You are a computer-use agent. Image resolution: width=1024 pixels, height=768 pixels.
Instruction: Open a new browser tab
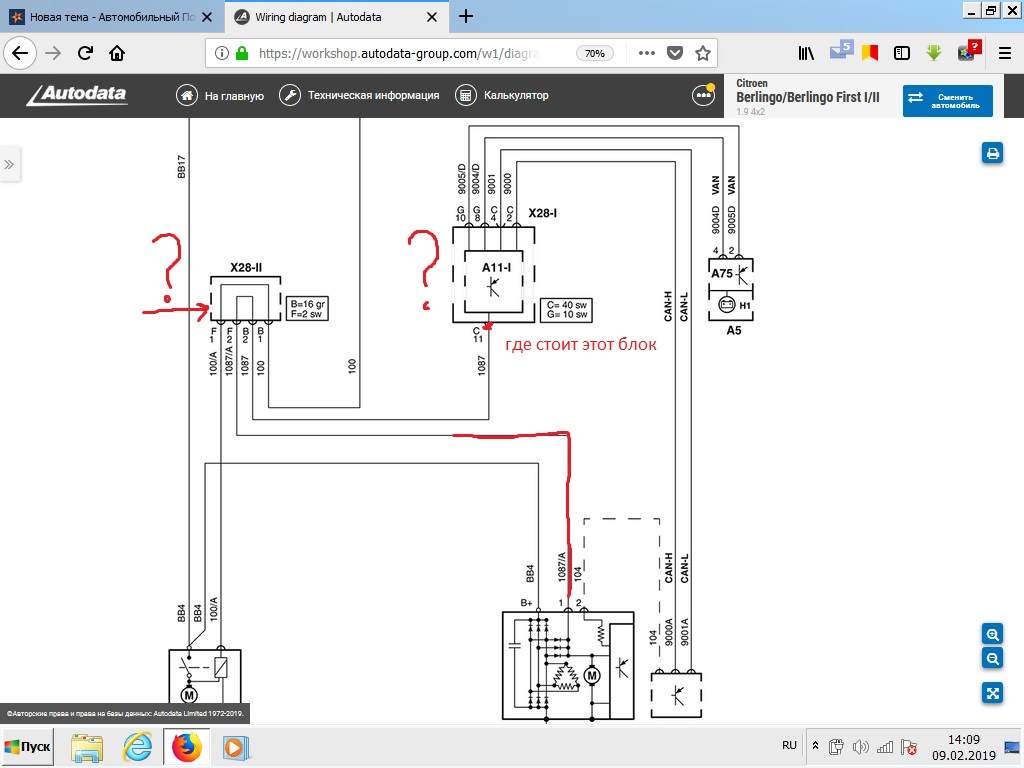pyautogui.click(x=466, y=17)
